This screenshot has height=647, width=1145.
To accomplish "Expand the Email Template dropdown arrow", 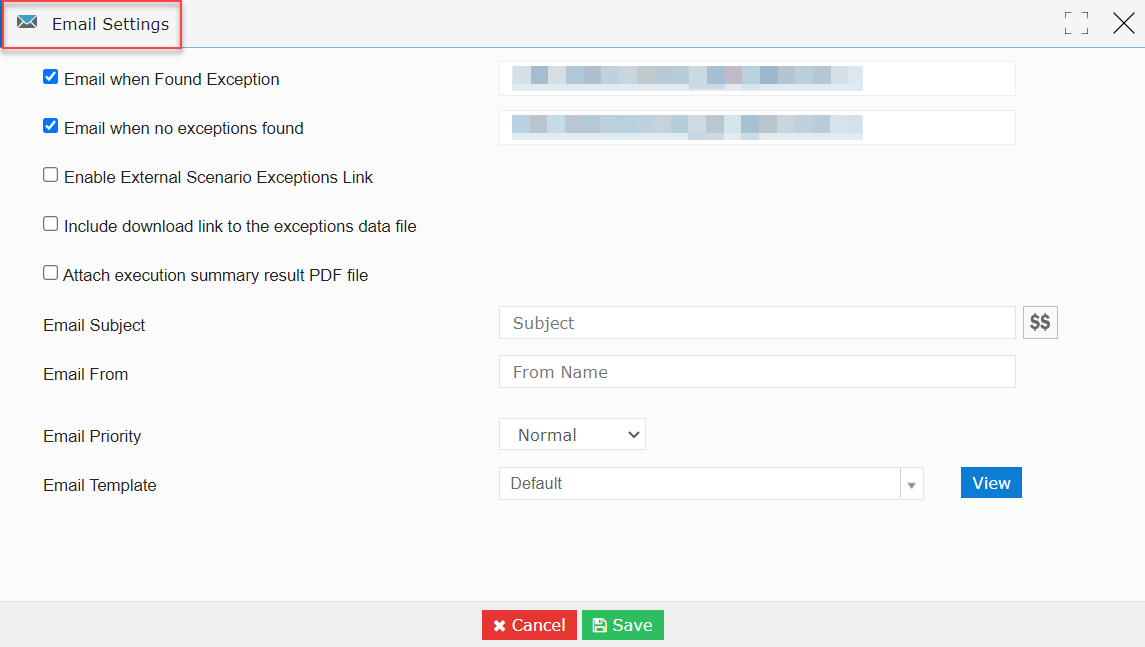I will (911, 484).
